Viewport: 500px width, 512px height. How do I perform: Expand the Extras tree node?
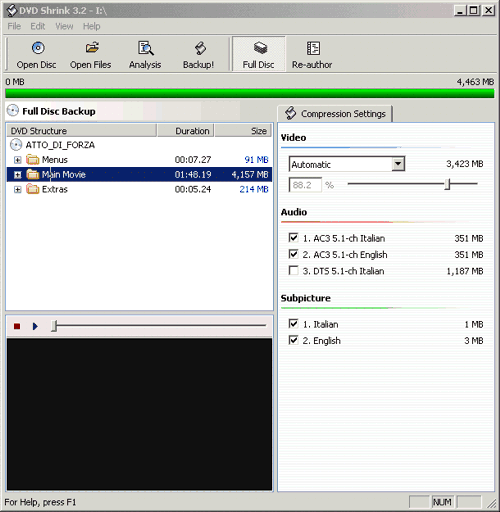coord(18,189)
